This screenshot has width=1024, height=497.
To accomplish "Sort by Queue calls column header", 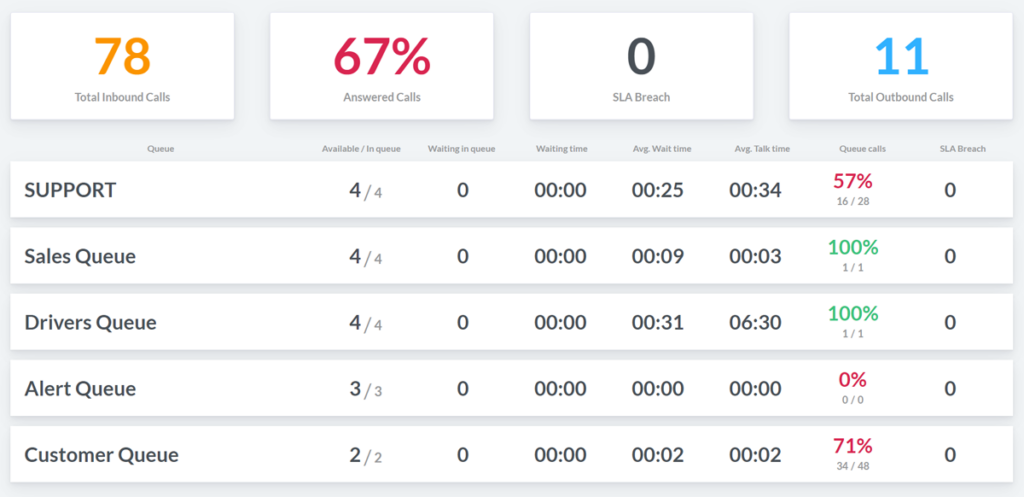I will (x=862, y=149).
